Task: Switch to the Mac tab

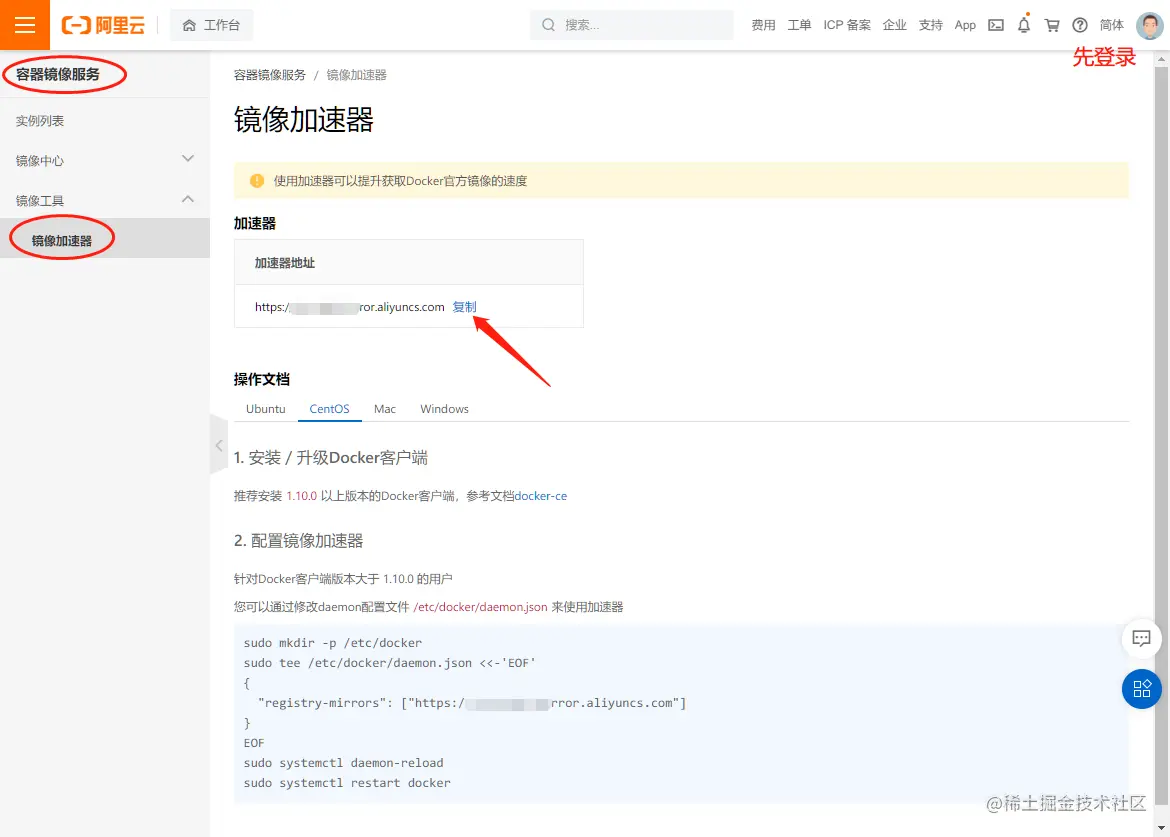Action: [384, 409]
